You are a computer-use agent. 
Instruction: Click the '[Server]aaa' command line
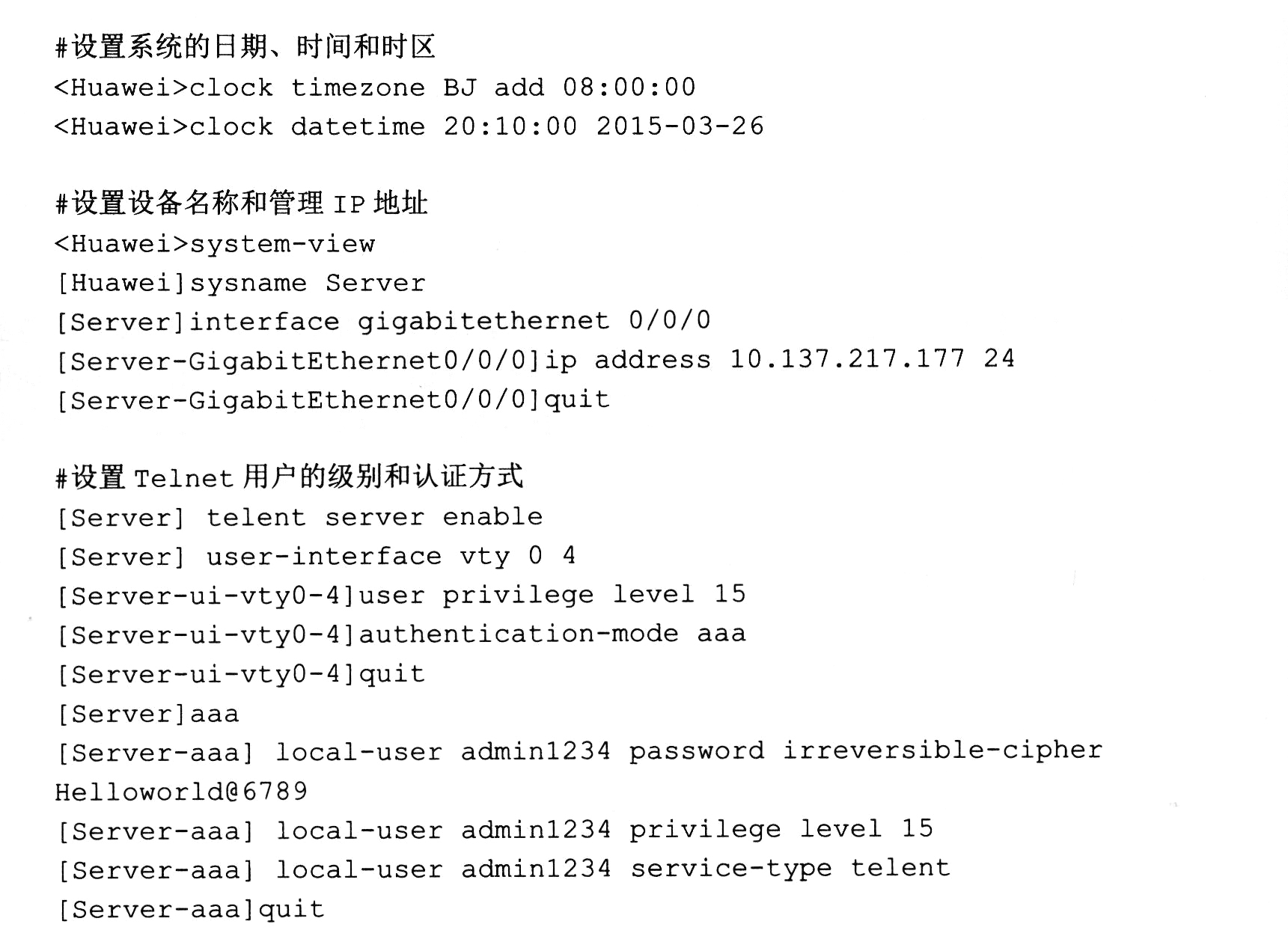(148, 714)
